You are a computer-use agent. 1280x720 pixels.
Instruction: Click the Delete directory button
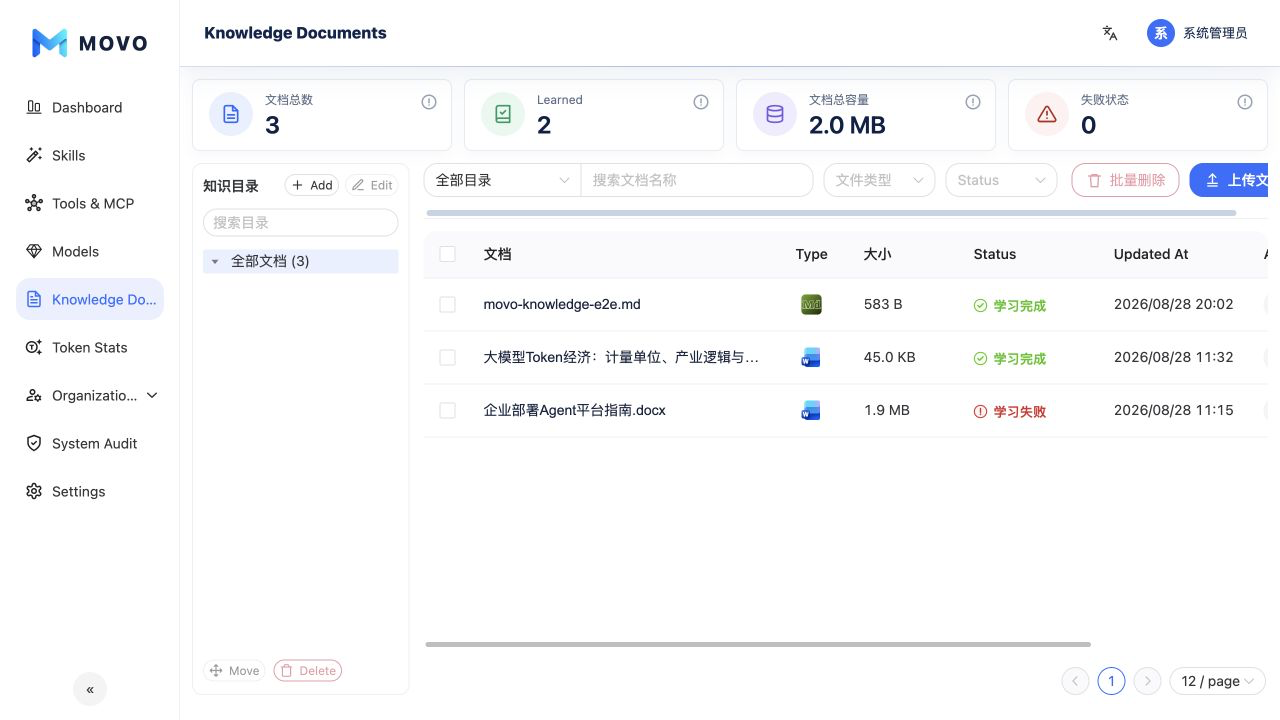[x=308, y=671]
